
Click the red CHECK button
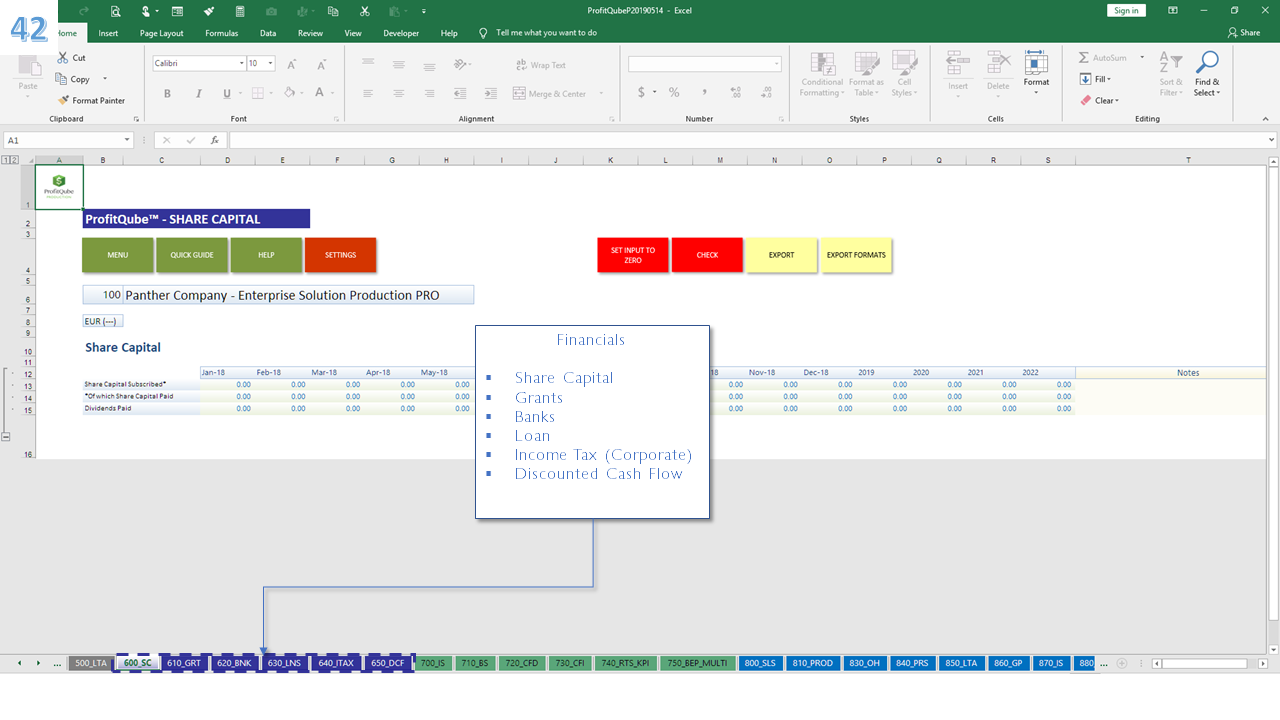tap(707, 255)
